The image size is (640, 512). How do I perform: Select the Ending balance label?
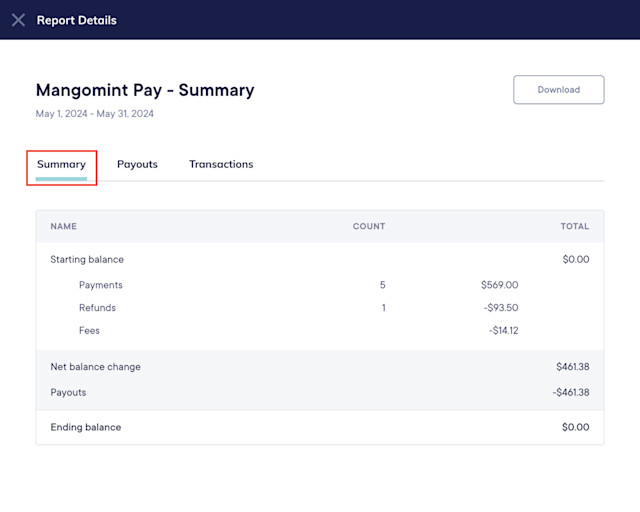click(86, 427)
